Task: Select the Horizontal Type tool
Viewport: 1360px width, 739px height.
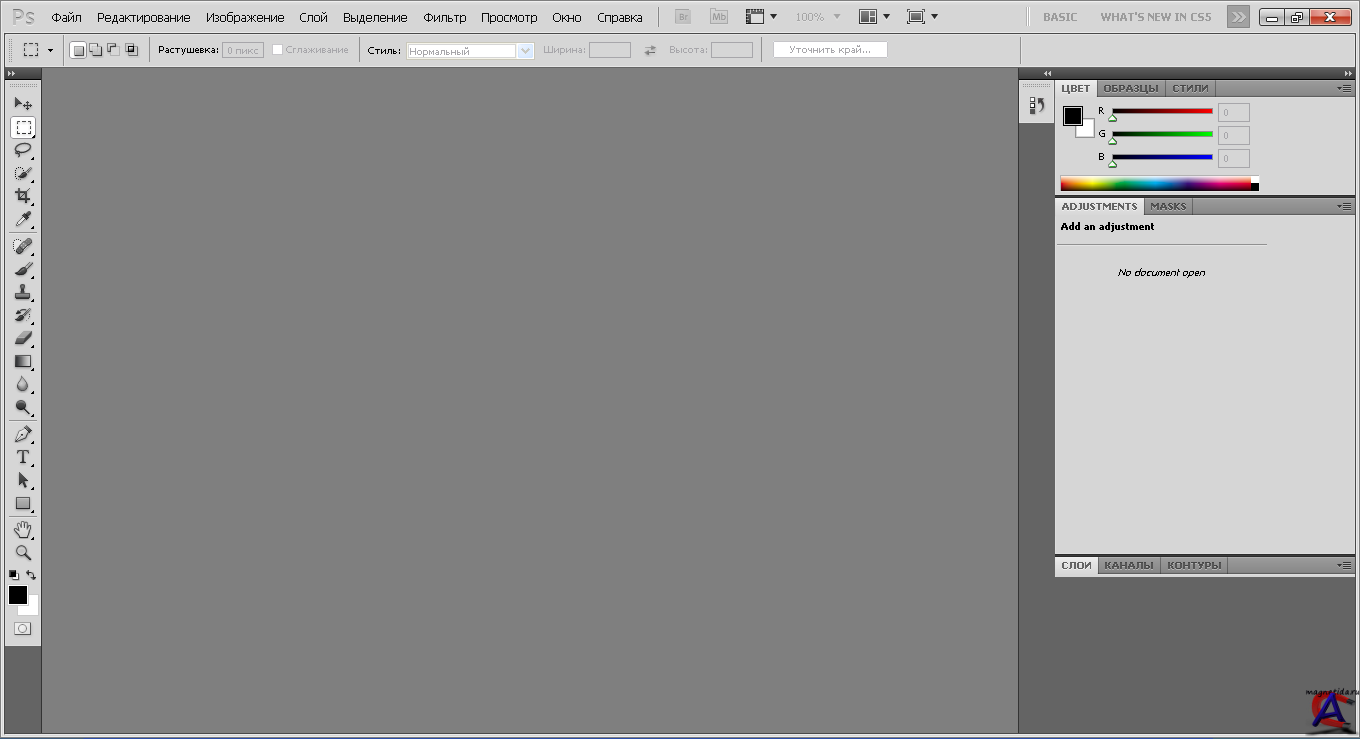Action: point(23,457)
